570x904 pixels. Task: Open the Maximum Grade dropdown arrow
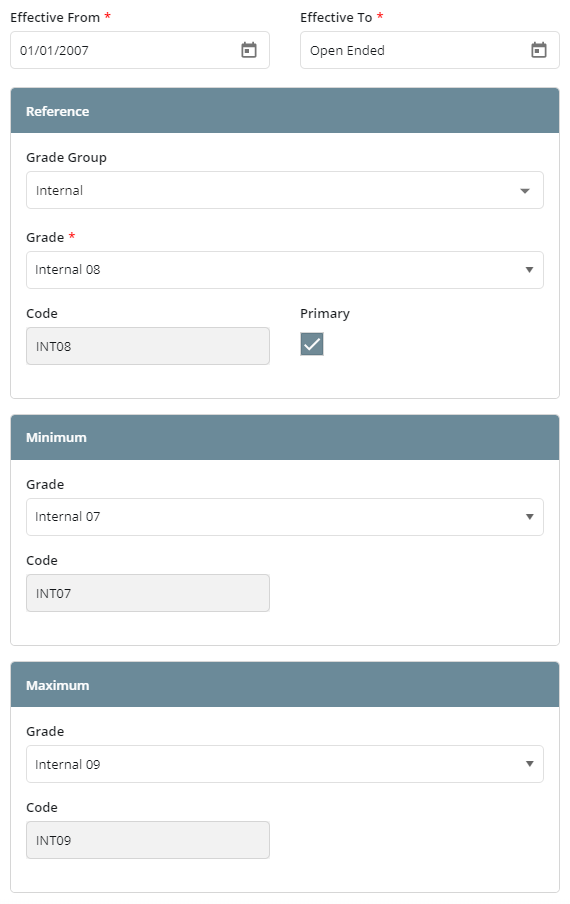529,764
